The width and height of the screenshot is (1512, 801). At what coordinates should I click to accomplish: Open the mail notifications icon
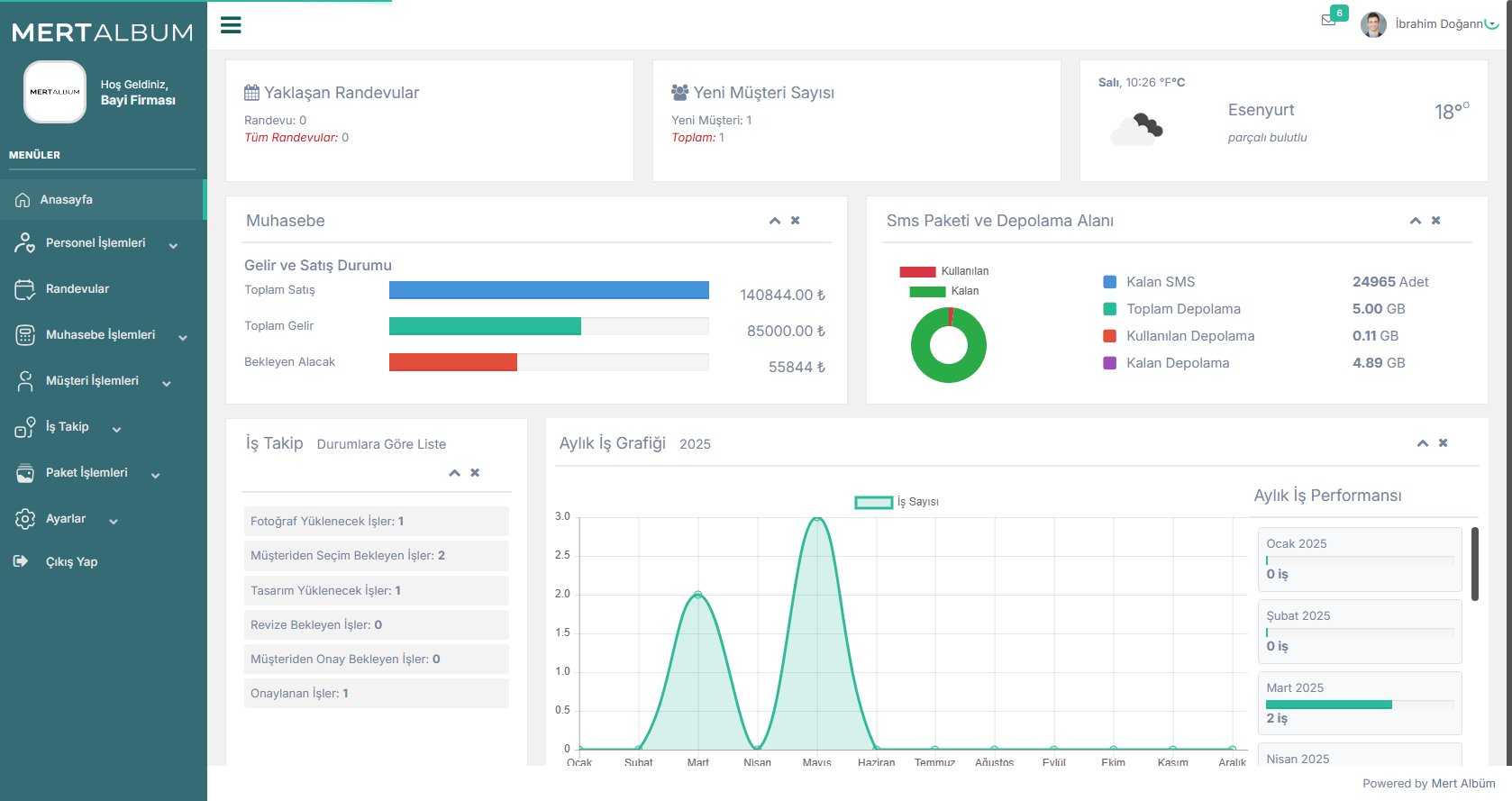[1328, 20]
